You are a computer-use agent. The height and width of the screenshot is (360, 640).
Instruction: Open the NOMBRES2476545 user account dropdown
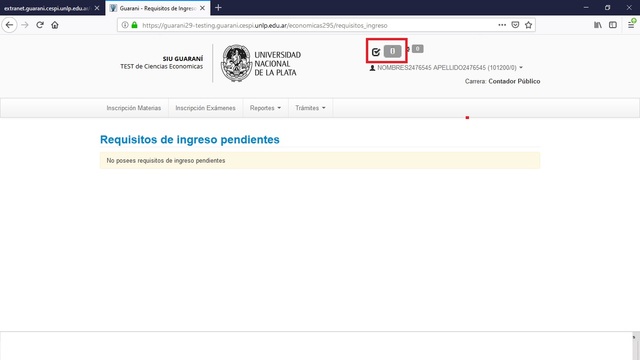pyautogui.click(x=446, y=68)
